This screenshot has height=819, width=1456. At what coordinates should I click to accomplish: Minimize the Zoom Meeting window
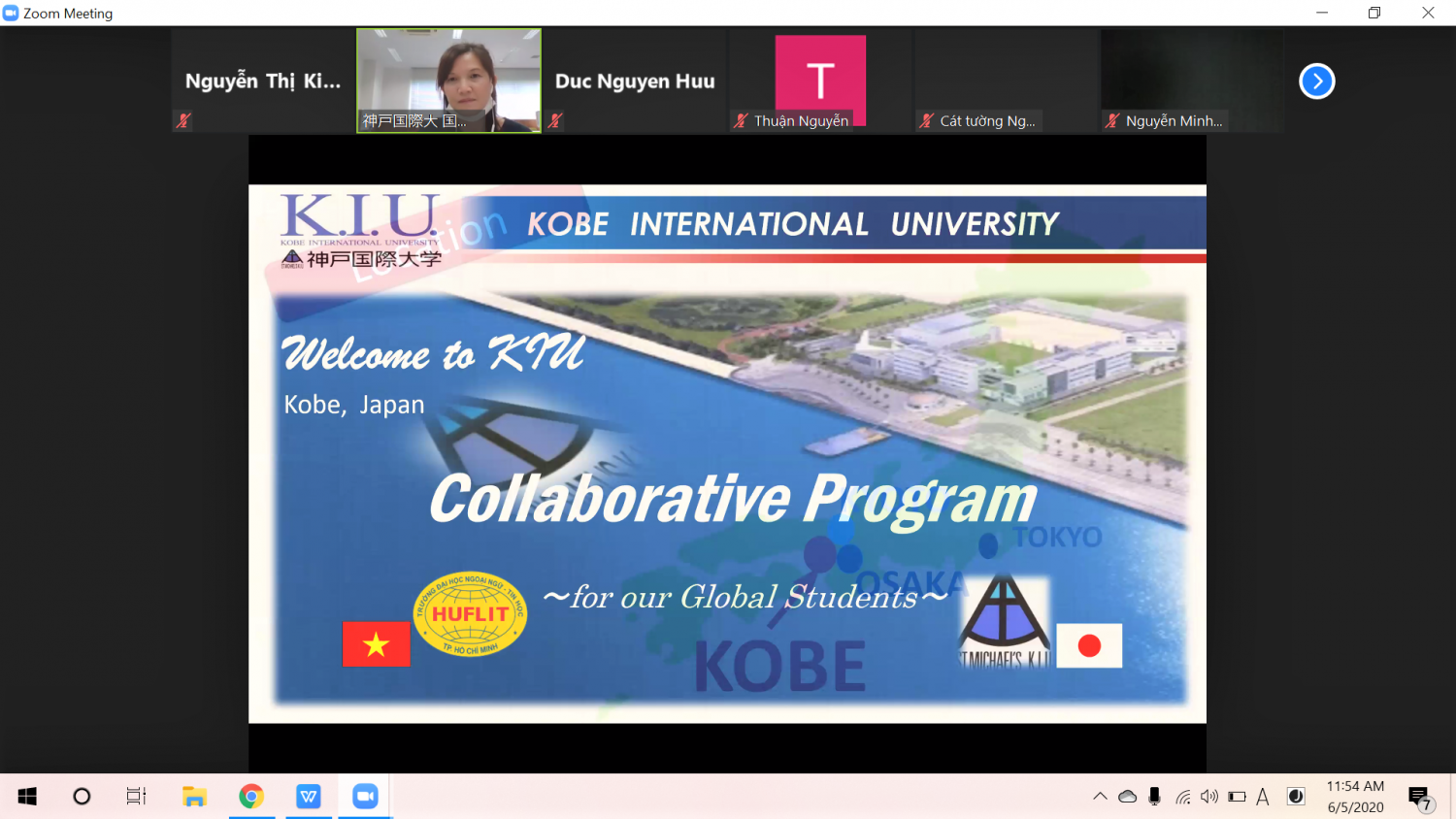tap(1322, 13)
